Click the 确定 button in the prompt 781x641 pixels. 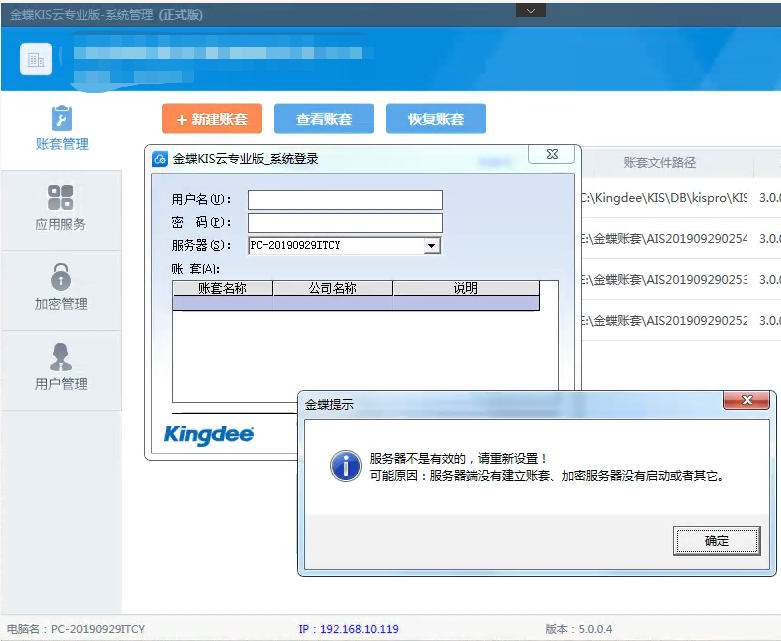[x=716, y=541]
